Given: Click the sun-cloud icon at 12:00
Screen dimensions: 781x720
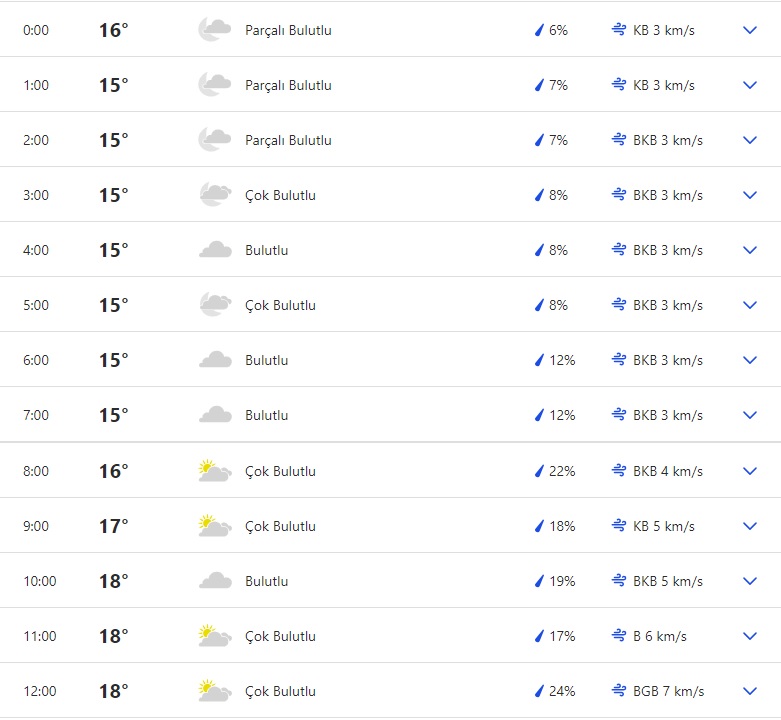Looking at the screenshot, I should [x=214, y=691].
